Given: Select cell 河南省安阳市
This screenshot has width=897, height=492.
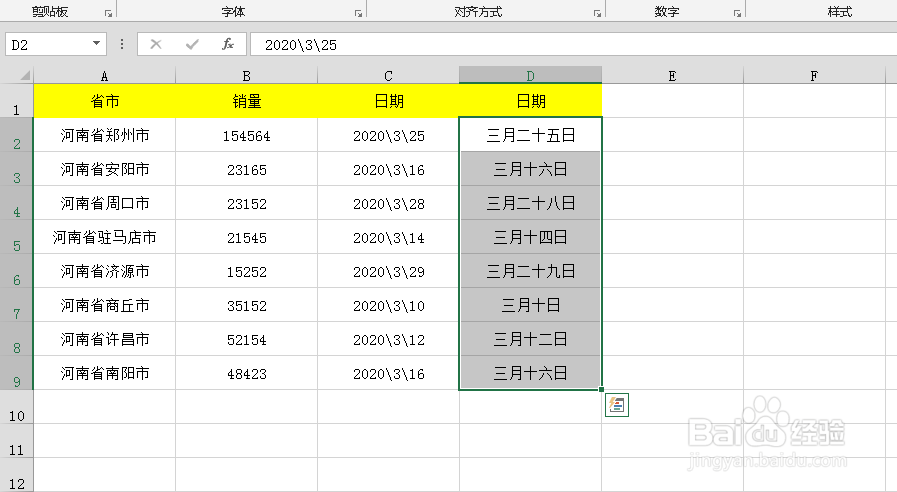Looking at the screenshot, I should 104,169.
